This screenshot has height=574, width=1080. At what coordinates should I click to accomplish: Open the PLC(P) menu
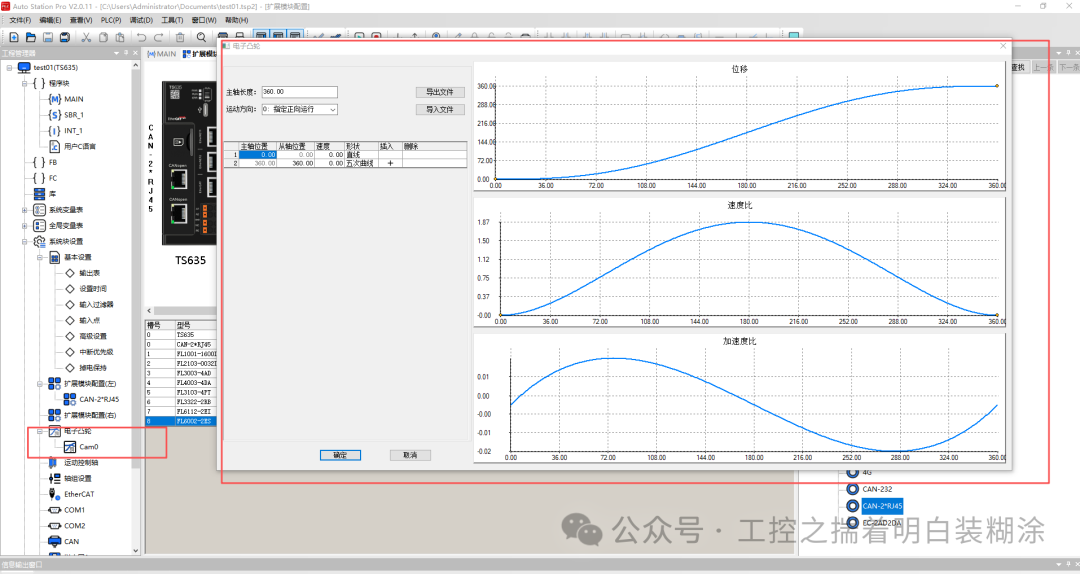[111, 20]
